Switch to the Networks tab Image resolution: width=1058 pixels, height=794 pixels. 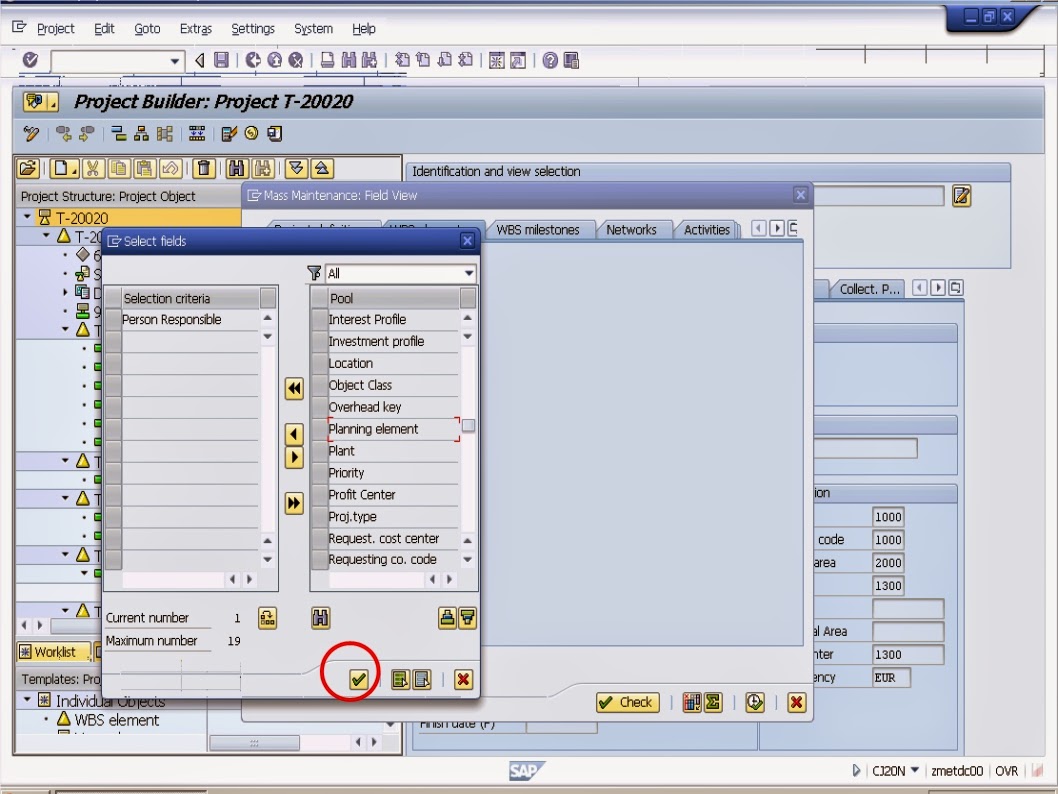[633, 229]
